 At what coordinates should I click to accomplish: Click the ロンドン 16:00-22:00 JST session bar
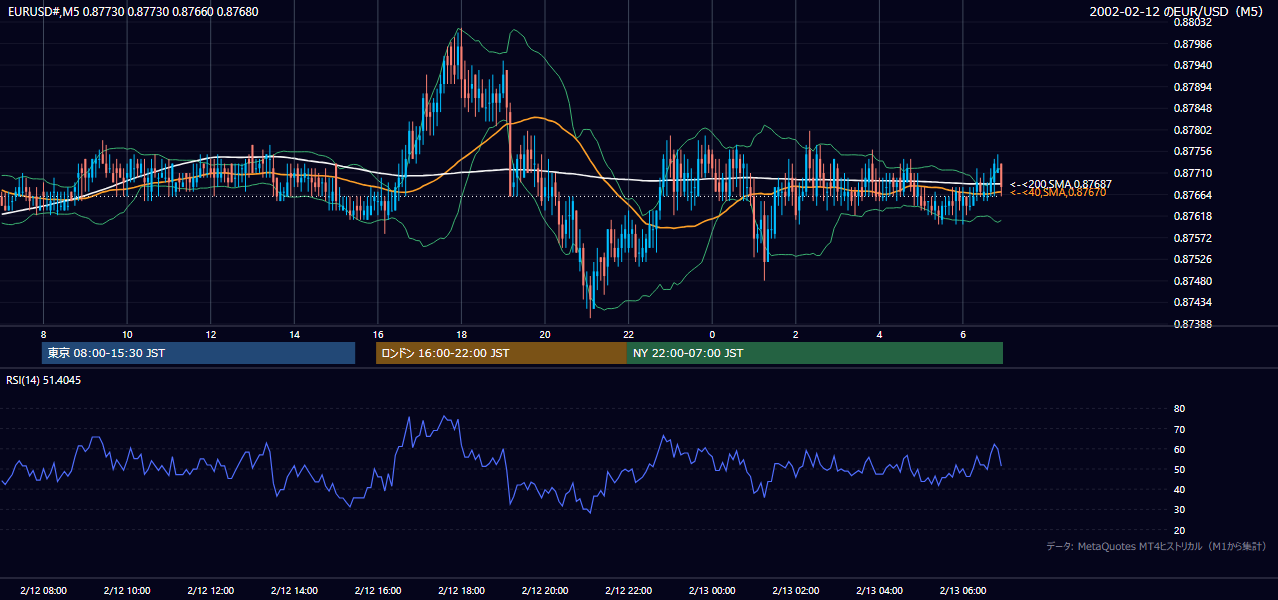tap(501, 353)
